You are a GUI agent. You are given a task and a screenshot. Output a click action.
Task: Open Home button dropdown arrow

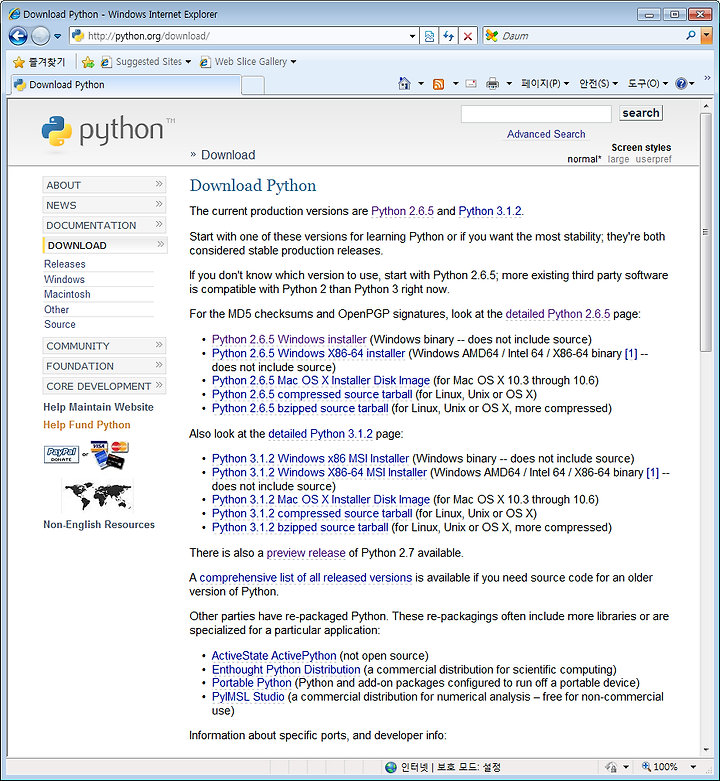(421, 84)
